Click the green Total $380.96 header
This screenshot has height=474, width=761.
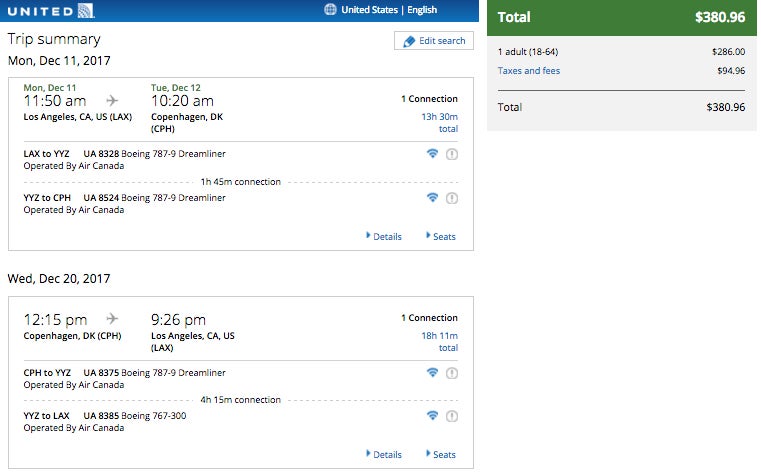click(x=622, y=17)
